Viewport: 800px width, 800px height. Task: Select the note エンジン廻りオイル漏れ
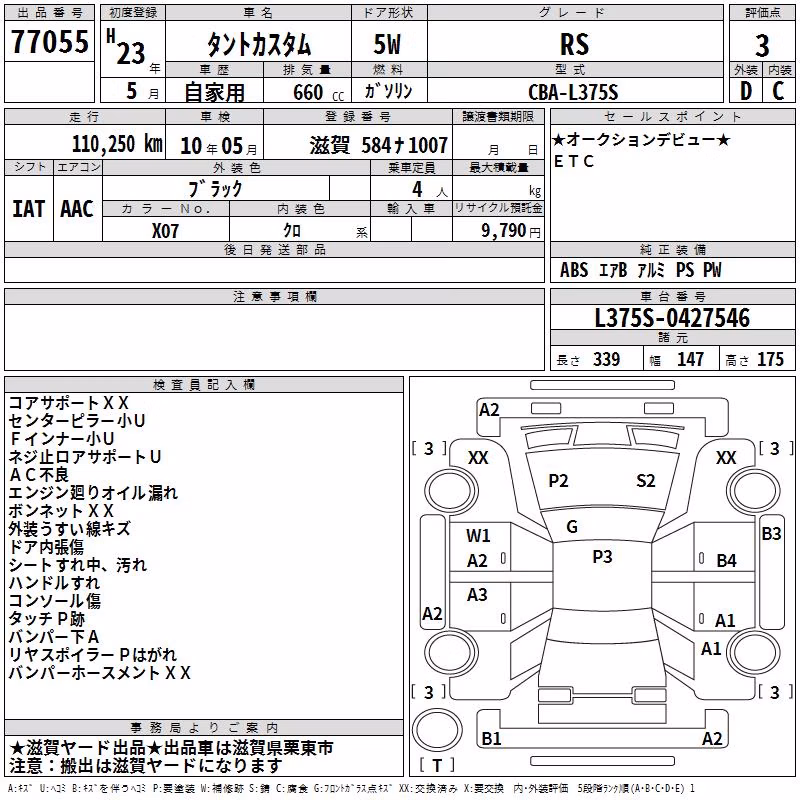click(x=93, y=493)
